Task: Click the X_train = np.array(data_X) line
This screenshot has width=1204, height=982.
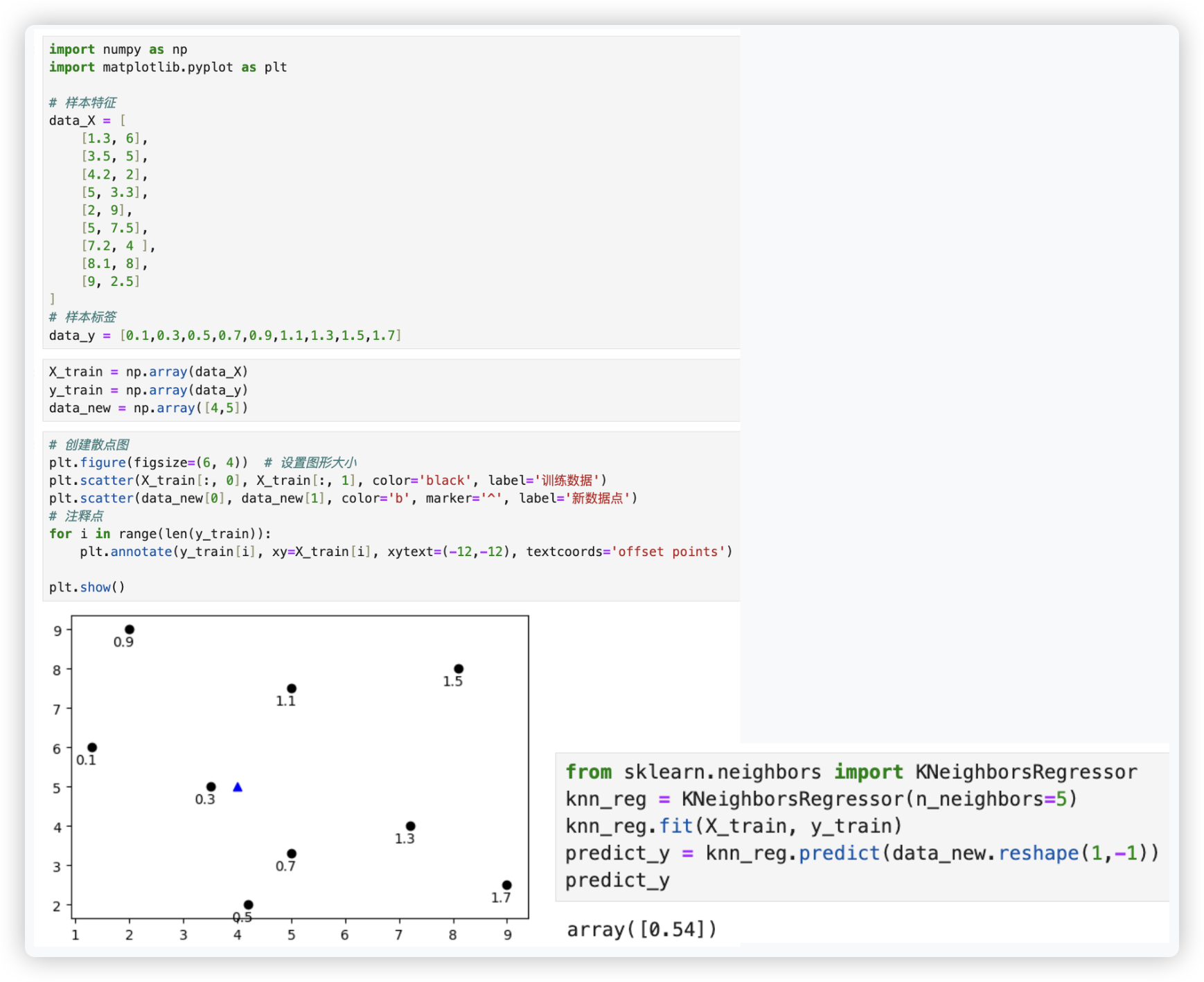Action: pyautogui.click(x=148, y=372)
